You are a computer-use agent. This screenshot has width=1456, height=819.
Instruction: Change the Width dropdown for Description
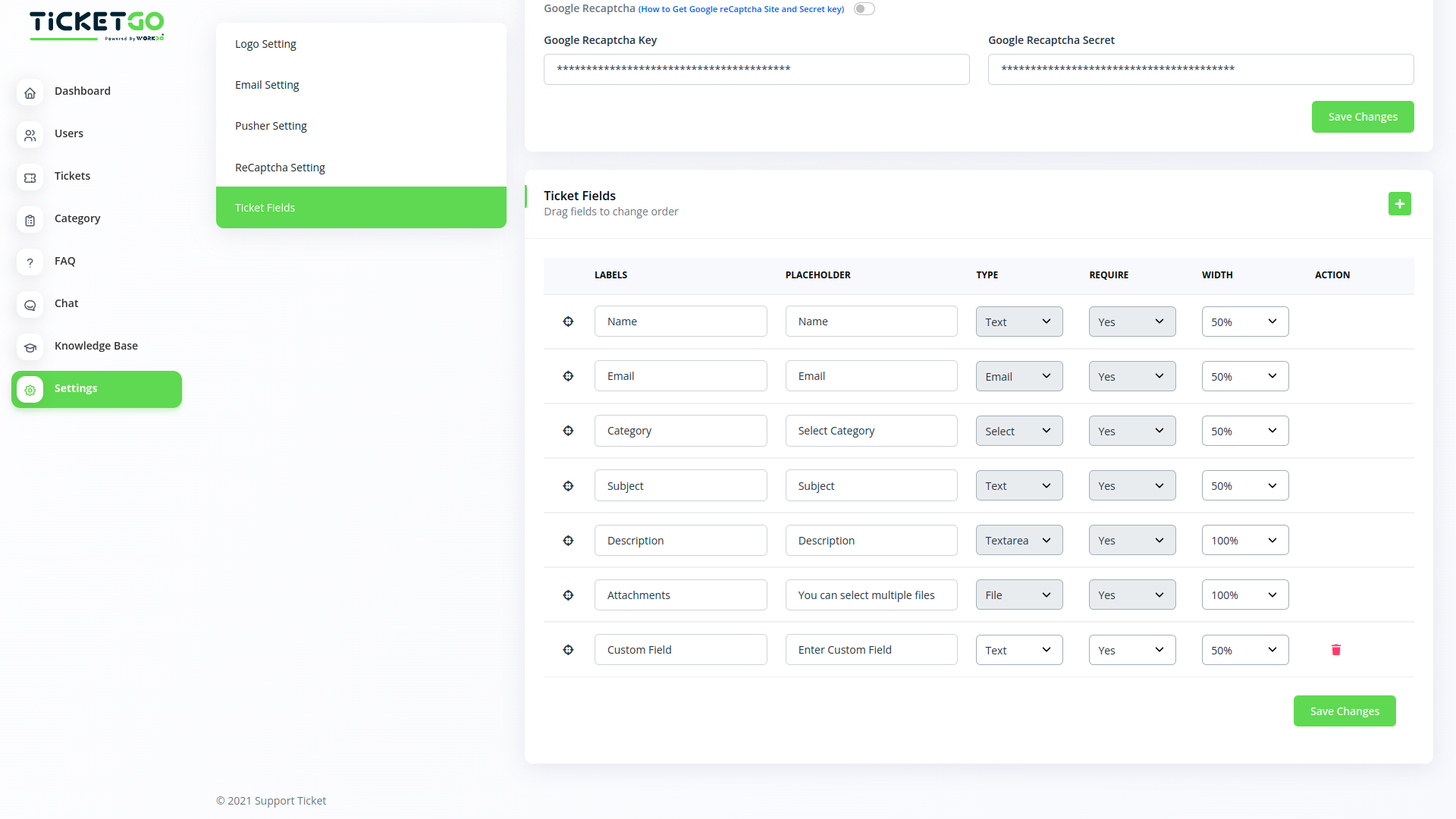(x=1244, y=539)
